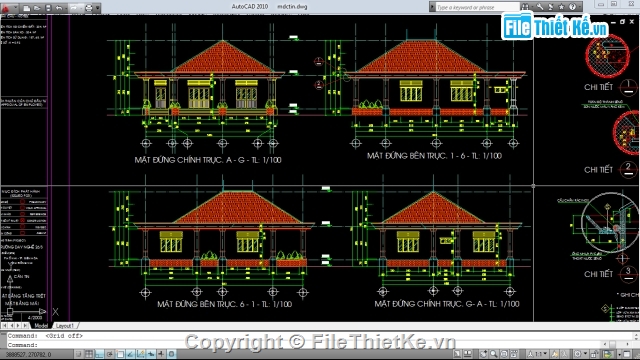This screenshot has height=360, width=640.
Task: Toggle Dynamic UCS in status bar
Action: (140, 354)
